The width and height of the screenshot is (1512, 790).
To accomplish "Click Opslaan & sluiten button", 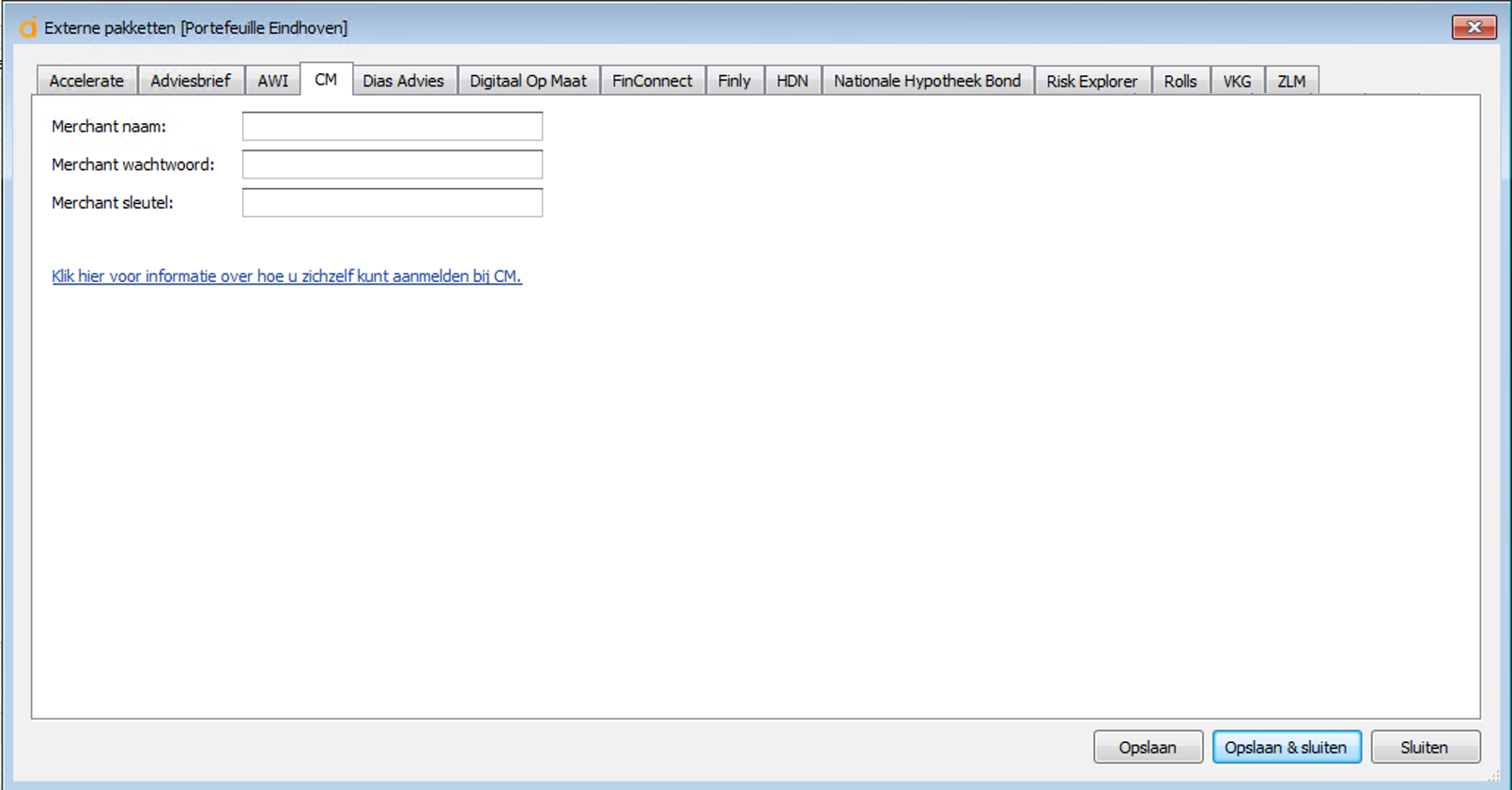I will 1287,747.
